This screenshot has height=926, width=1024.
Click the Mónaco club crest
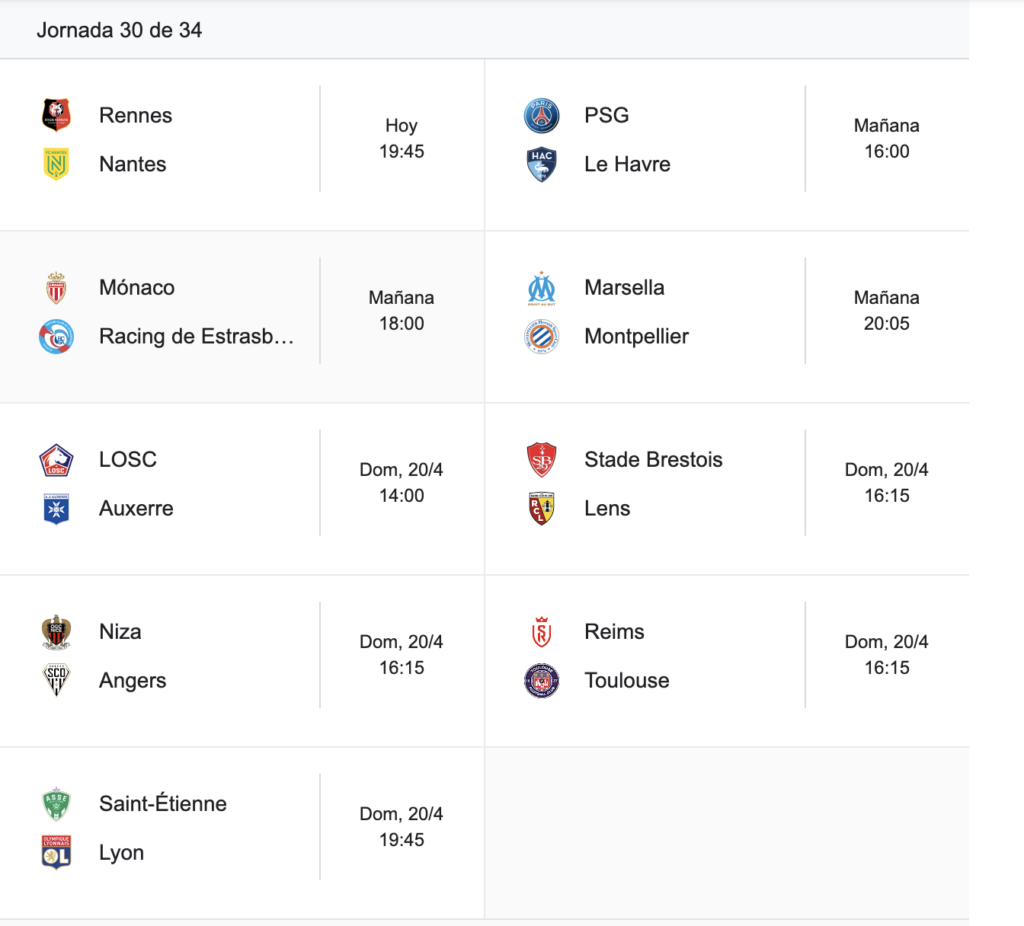[x=56, y=288]
